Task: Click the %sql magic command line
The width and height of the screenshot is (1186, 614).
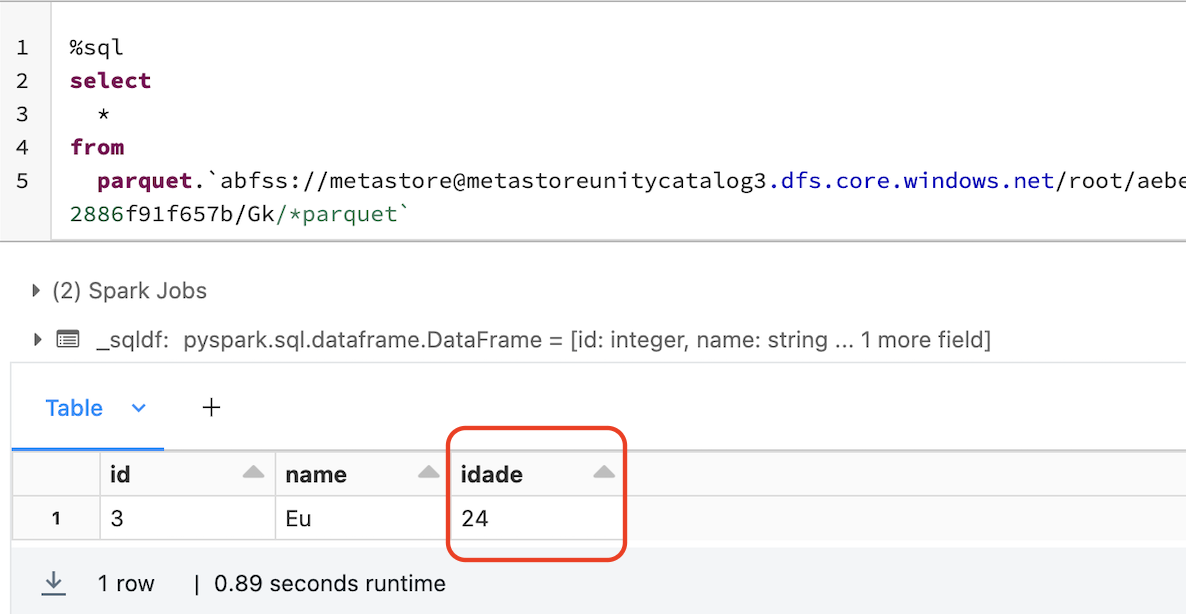Action: click(97, 48)
